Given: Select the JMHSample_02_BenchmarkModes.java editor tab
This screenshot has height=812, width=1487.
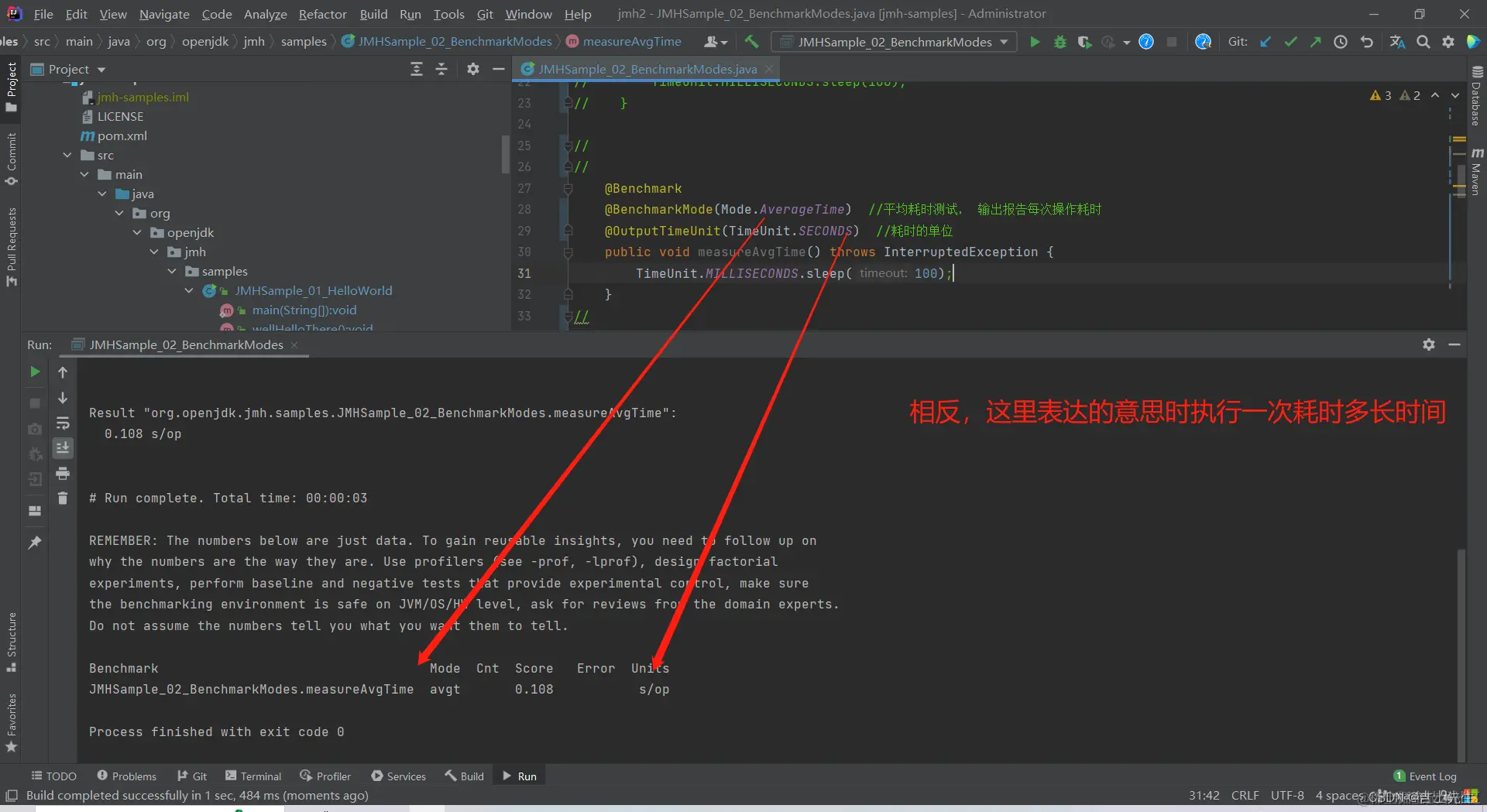Looking at the screenshot, I should (647, 69).
